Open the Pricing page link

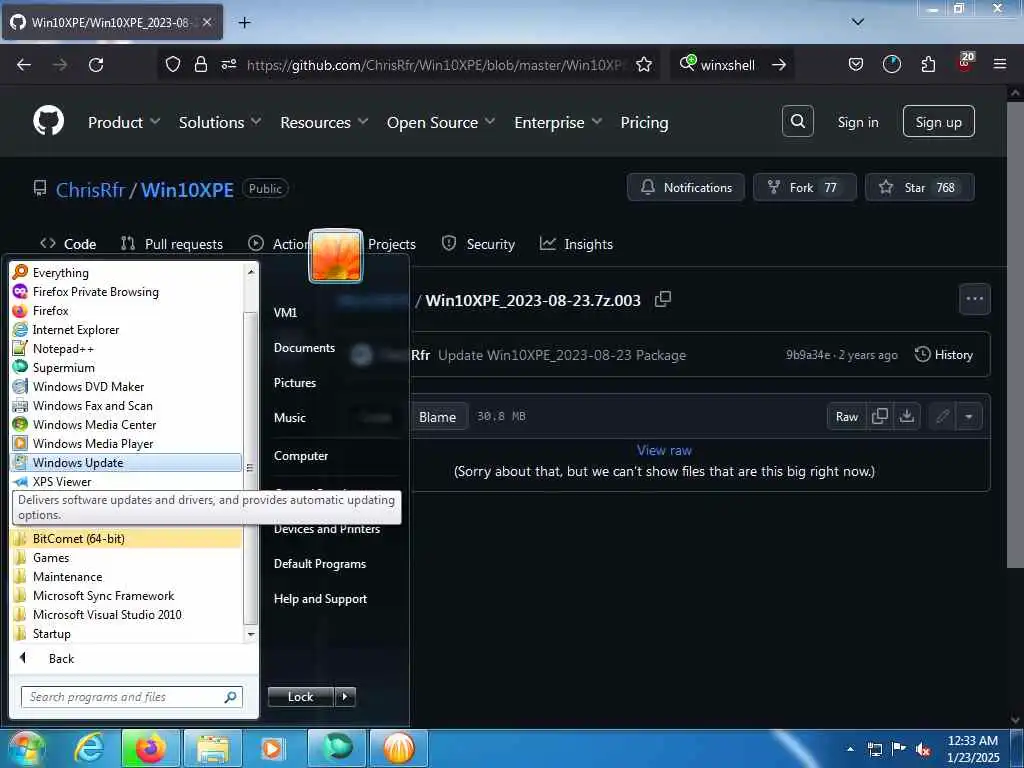tap(644, 122)
